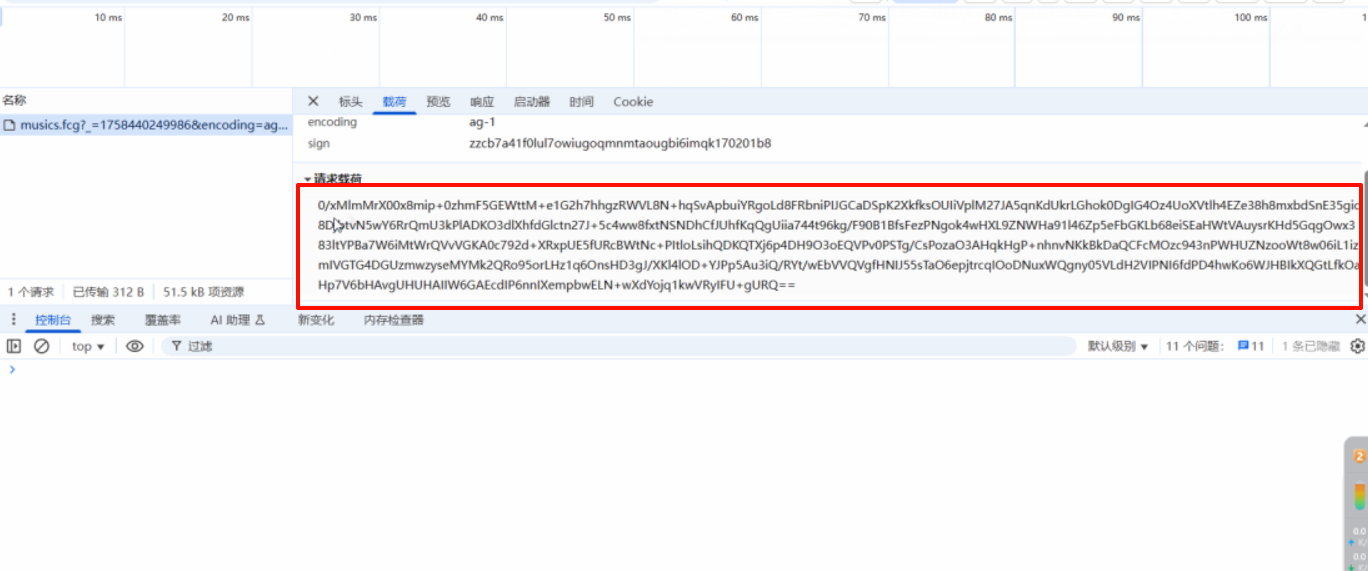Switch to the 标头 tab

click(350, 102)
